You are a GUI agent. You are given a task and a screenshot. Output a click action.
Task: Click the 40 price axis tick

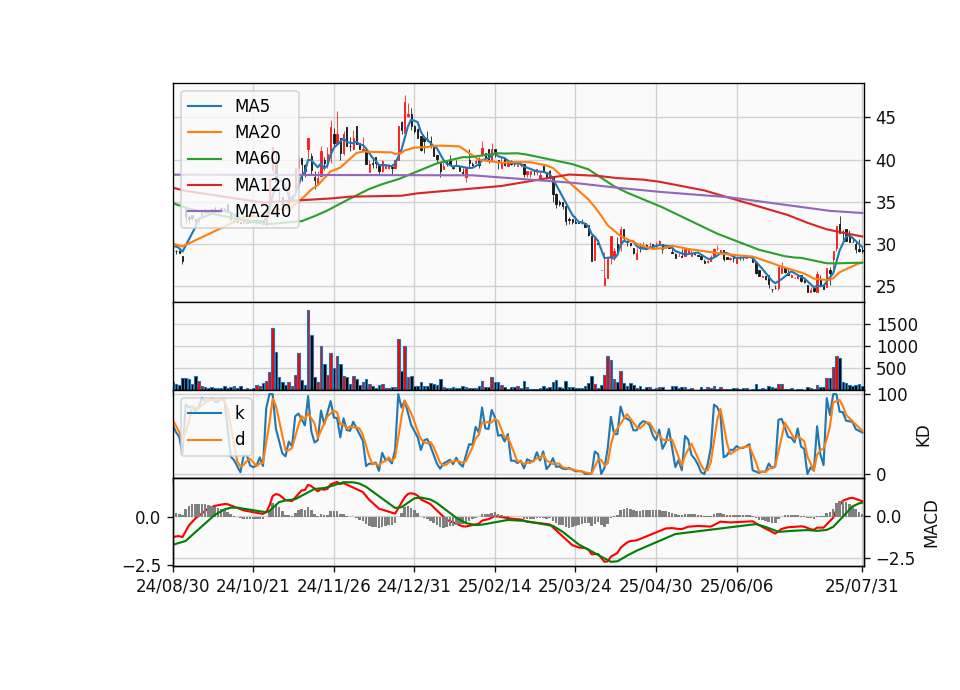coord(886,161)
